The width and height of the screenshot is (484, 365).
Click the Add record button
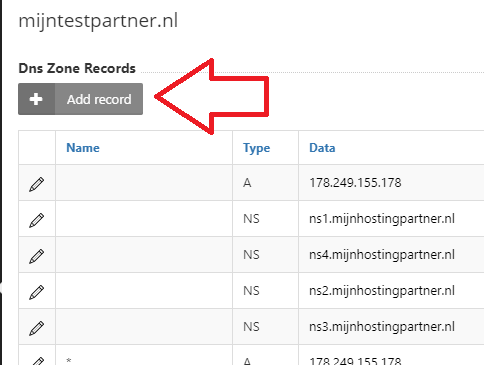coord(80,99)
